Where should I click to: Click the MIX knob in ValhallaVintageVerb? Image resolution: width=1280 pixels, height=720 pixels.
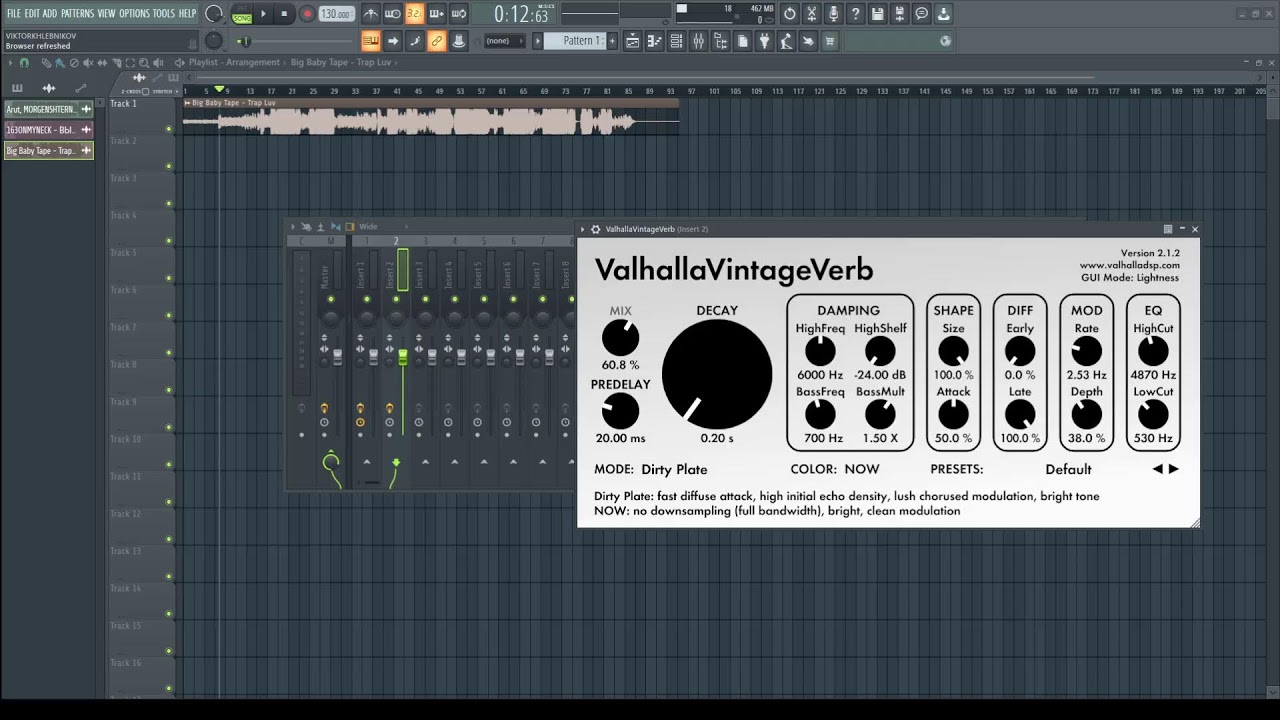[620, 338]
